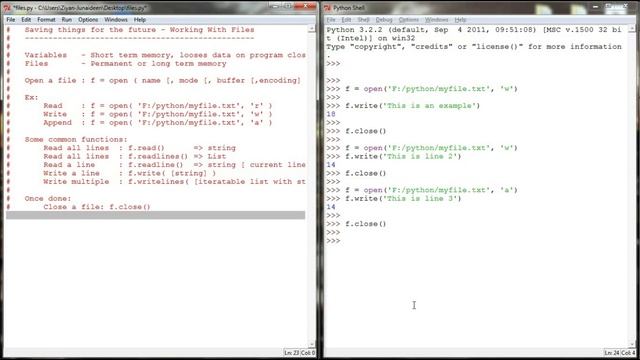Open the Help menu in files.py editor
The width and height of the screenshot is (640, 360).
pyautogui.click(x=140, y=20)
